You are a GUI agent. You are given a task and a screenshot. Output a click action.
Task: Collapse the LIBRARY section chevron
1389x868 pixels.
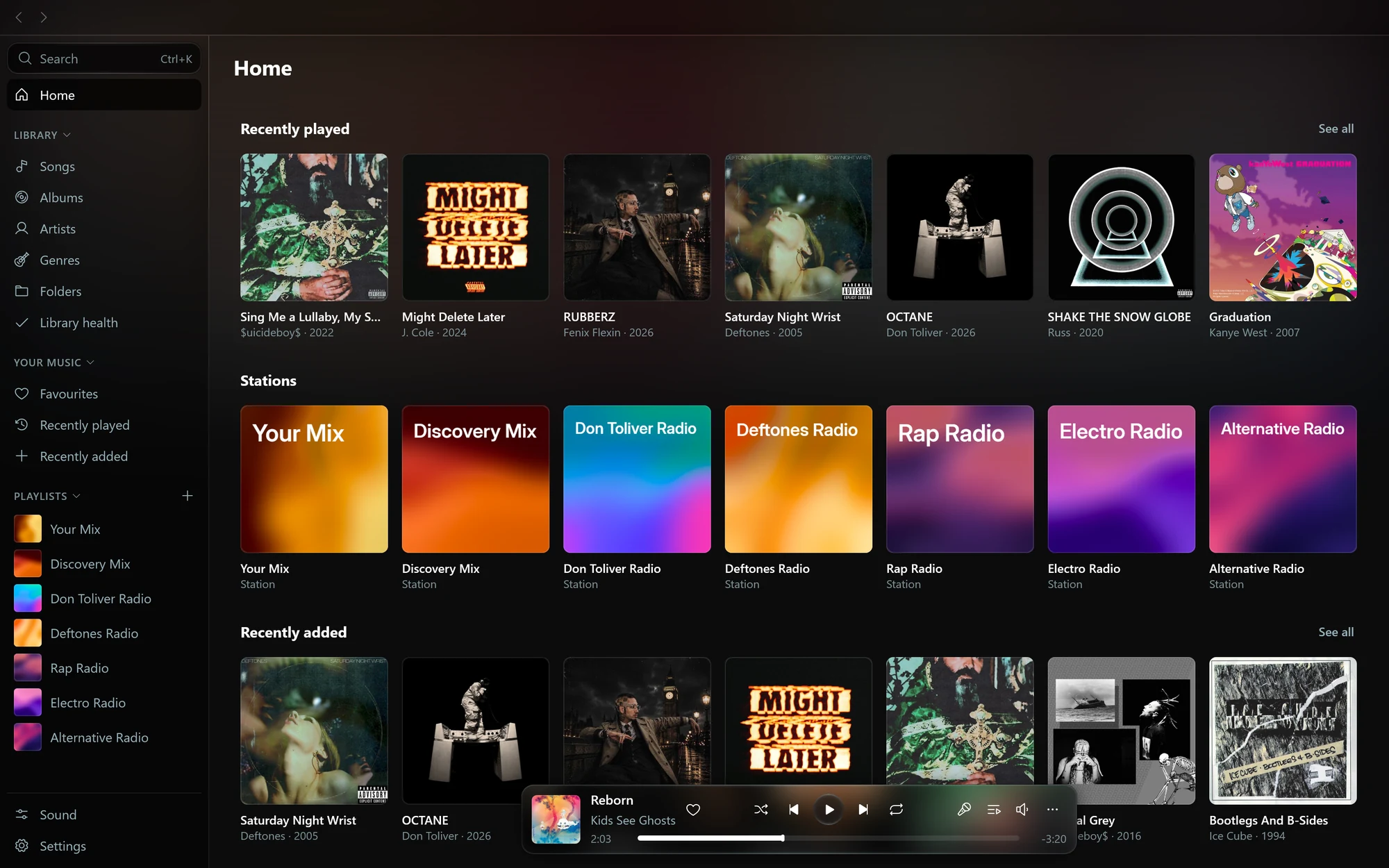(x=67, y=135)
